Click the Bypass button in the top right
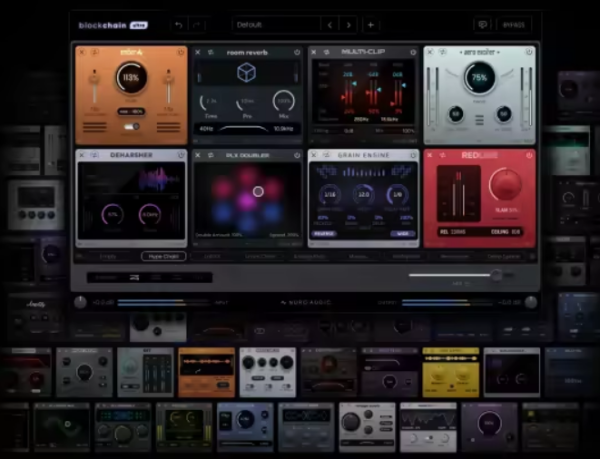 click(514, 24)
